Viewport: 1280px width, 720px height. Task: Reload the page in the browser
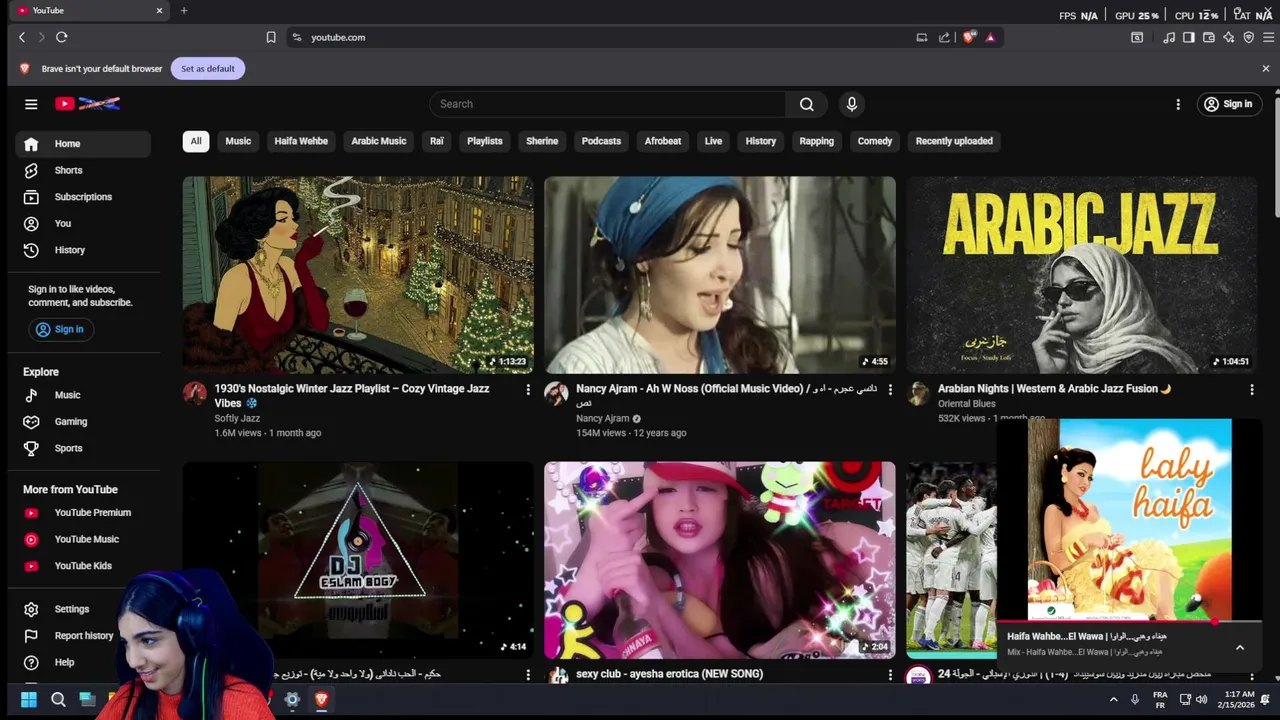61,37
